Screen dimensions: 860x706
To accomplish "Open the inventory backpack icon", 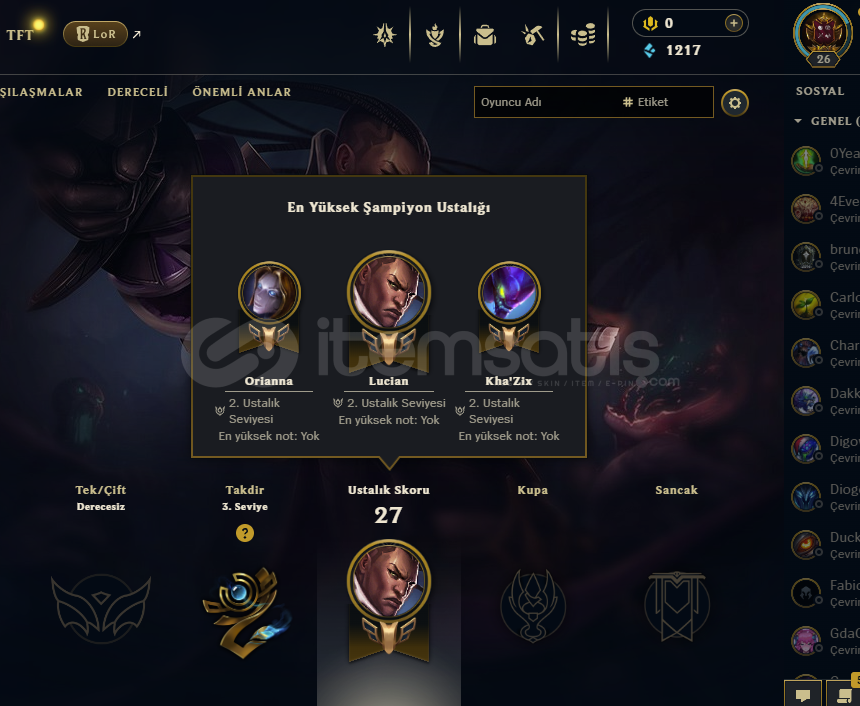I will (x=485, y=36).
